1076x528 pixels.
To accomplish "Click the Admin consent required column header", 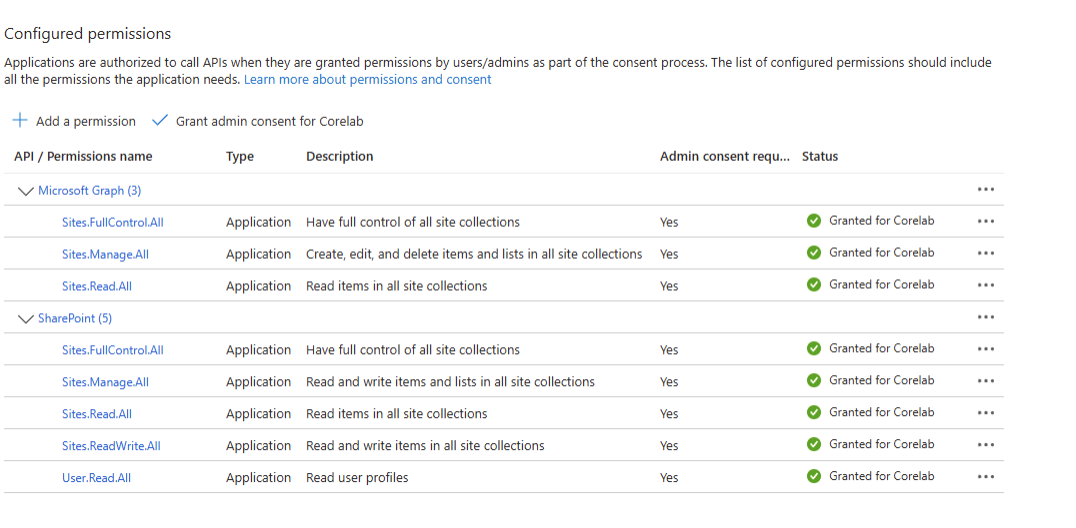I will pos(724,156).
